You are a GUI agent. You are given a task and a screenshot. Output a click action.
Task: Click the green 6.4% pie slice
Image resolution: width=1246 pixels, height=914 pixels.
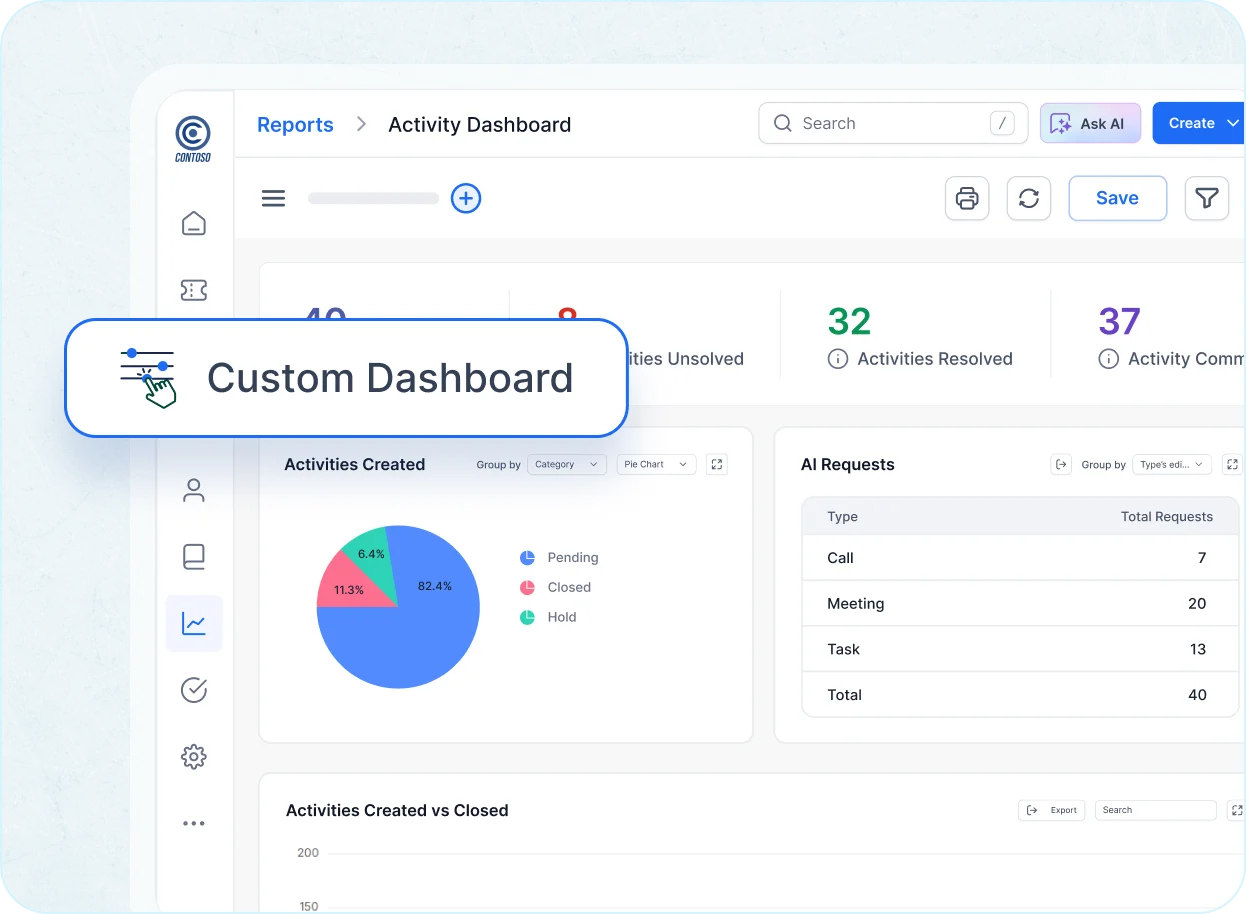click(372, 556)
